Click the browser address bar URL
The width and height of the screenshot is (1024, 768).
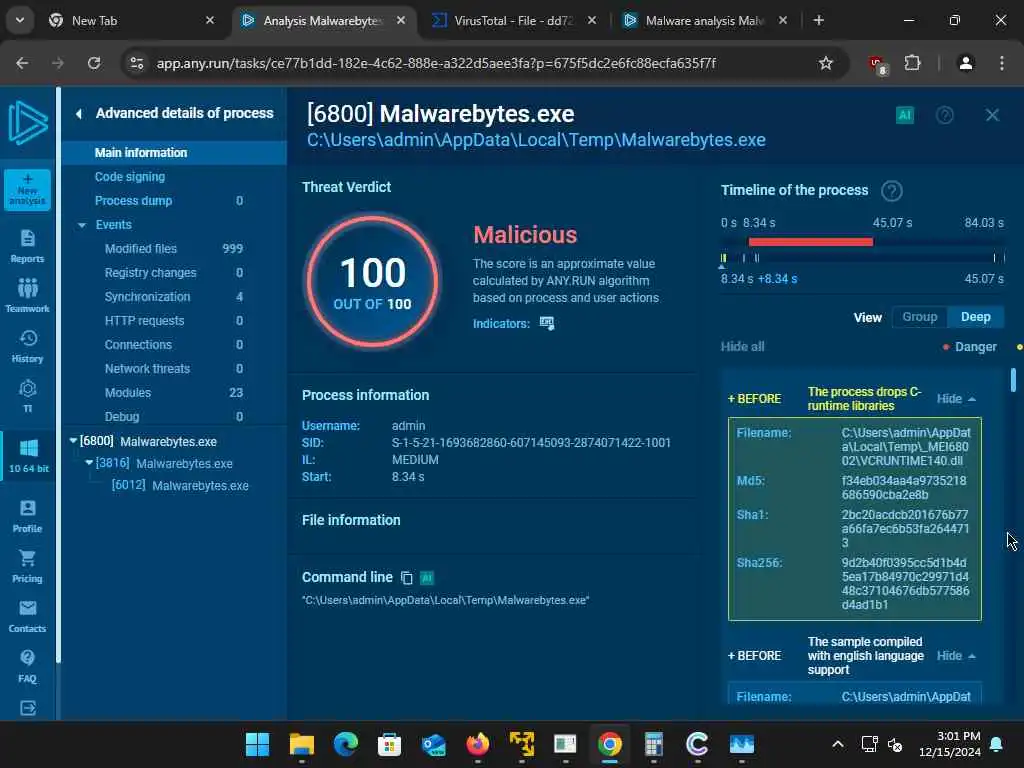point(436,63)
